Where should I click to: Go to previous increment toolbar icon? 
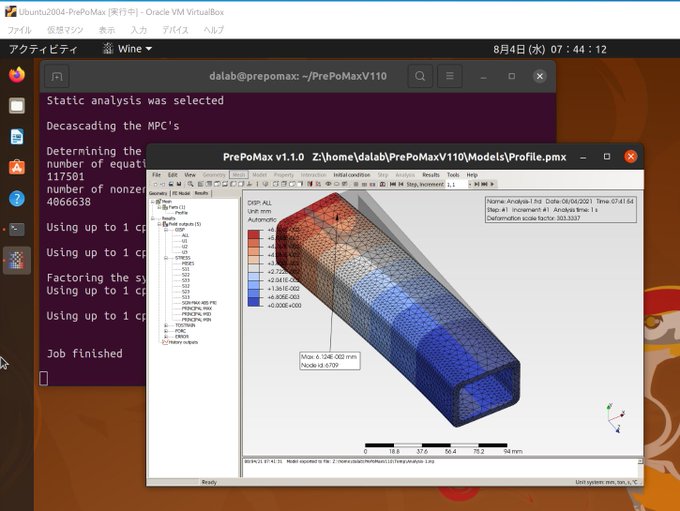click(x=401, y=184)
